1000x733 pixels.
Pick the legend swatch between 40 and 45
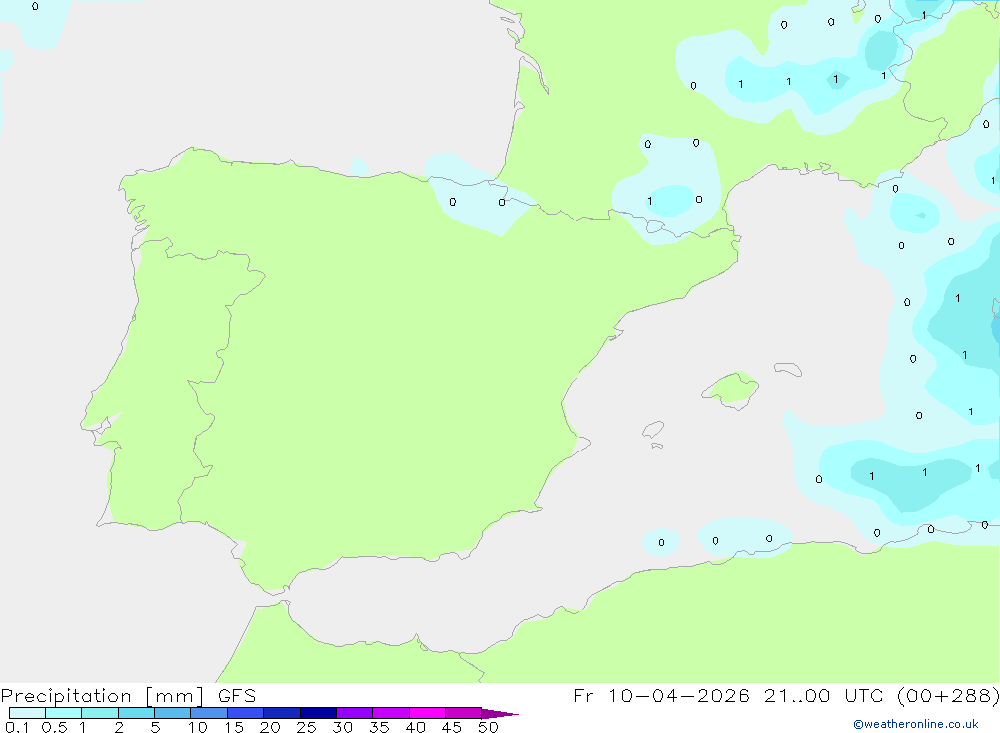coord(427,713)
